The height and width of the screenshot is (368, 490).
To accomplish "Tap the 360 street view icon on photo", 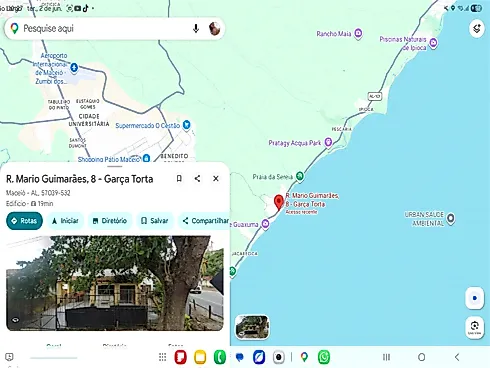I will point(15,320).
